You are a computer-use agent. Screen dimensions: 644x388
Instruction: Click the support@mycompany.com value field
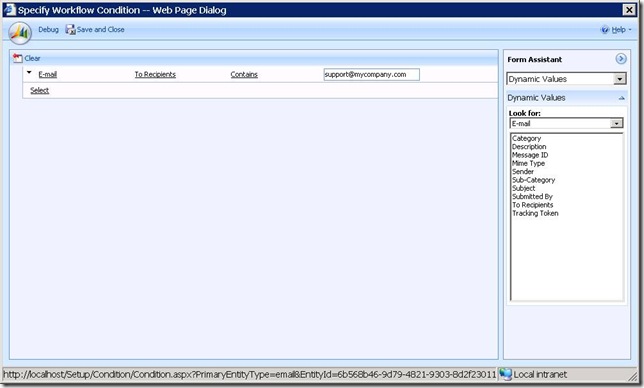tap(372, 74)
